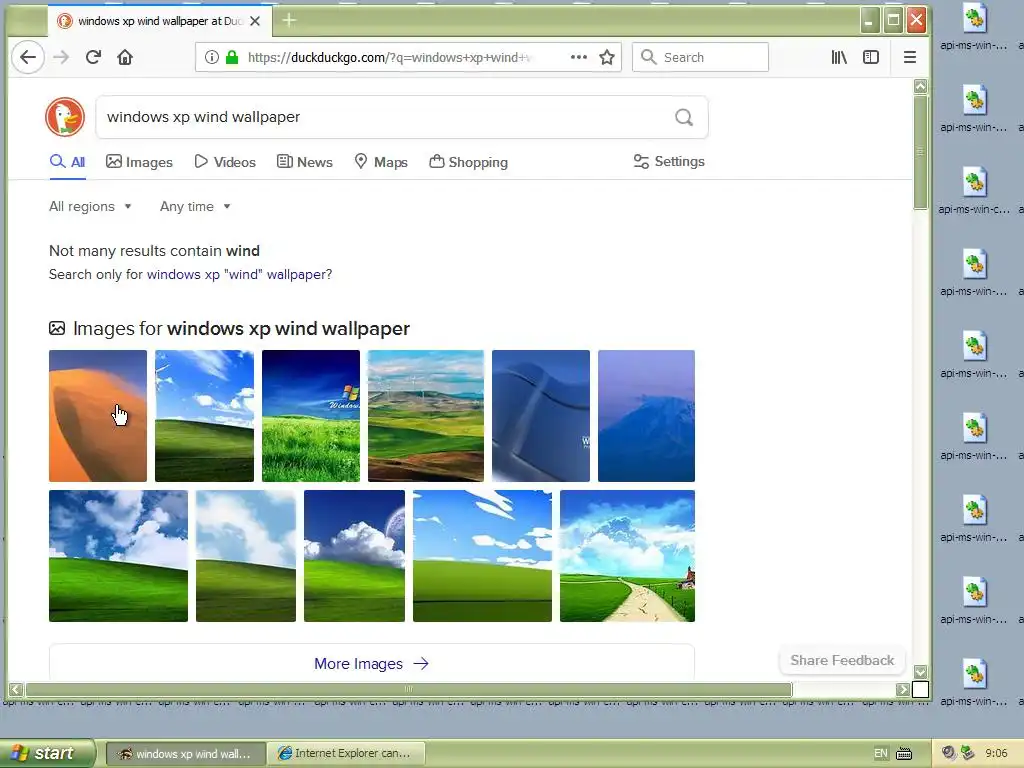The image size is (1024, 768).
Task: Click the horizontal scrollbar right arrow
Action: (x=903, y=689)
